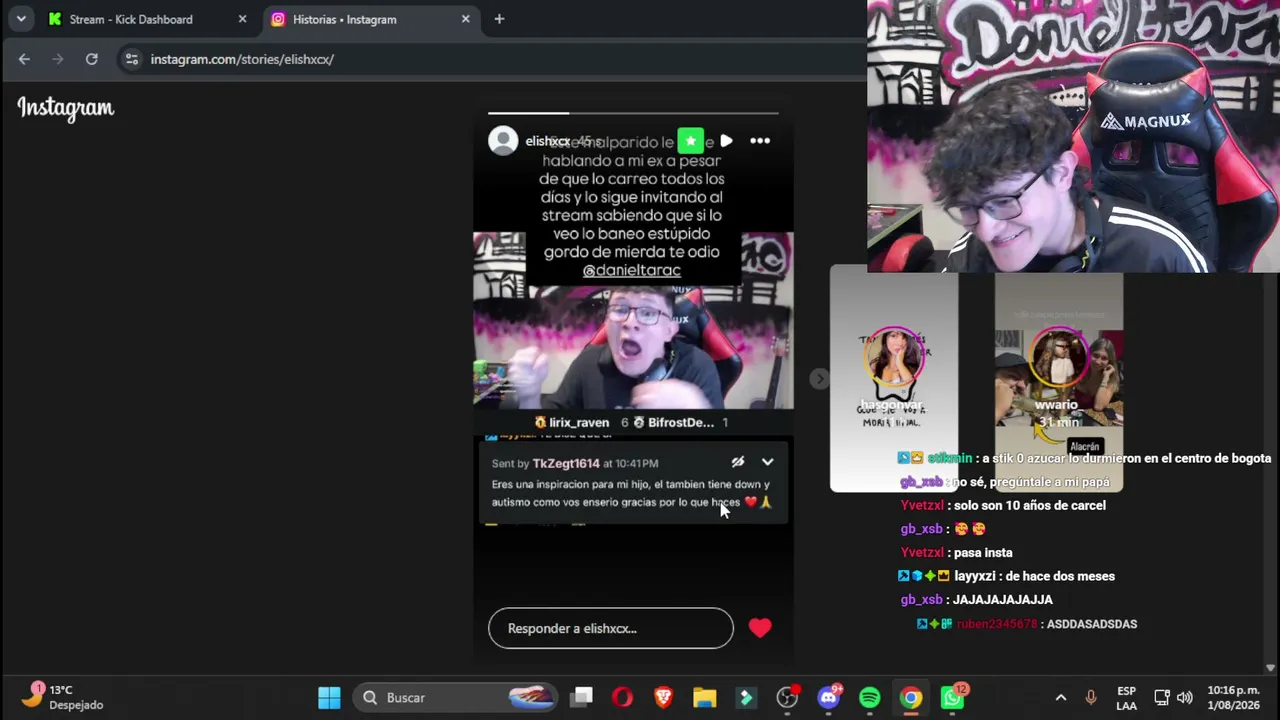Click the taskbar Buscar search box
The image size is (1280, 720).
(x=457, y=697)
